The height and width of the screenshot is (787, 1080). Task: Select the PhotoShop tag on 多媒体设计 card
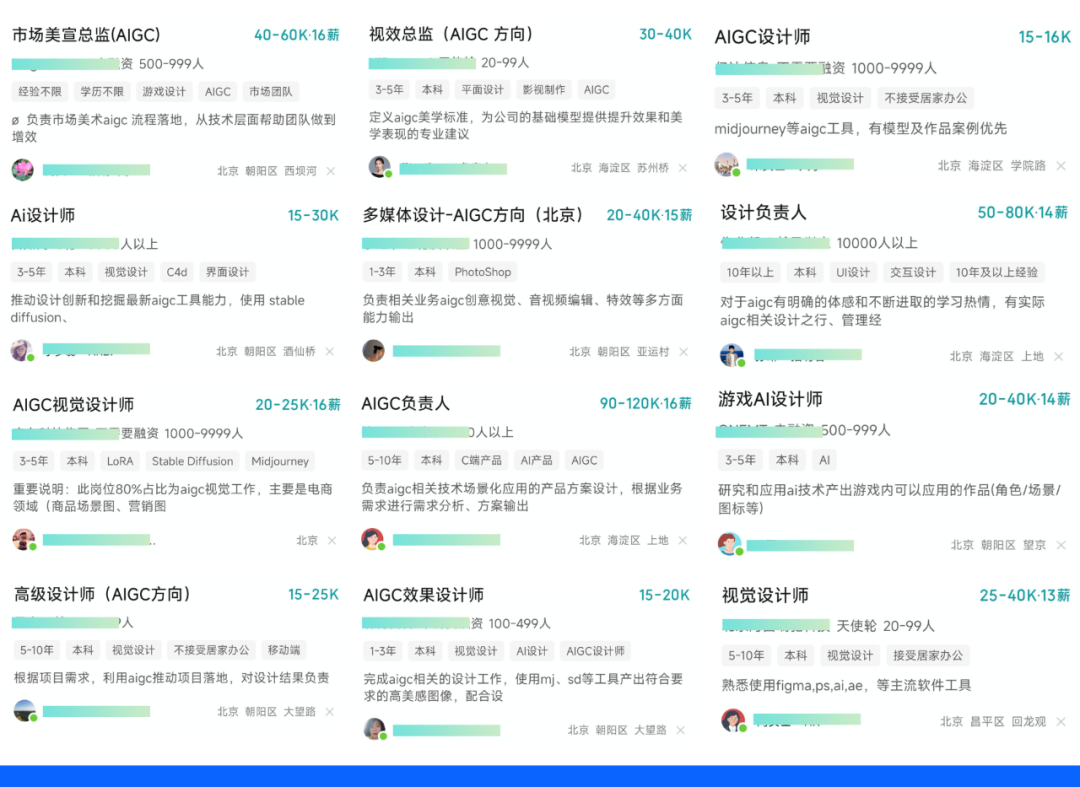(482, 272)
